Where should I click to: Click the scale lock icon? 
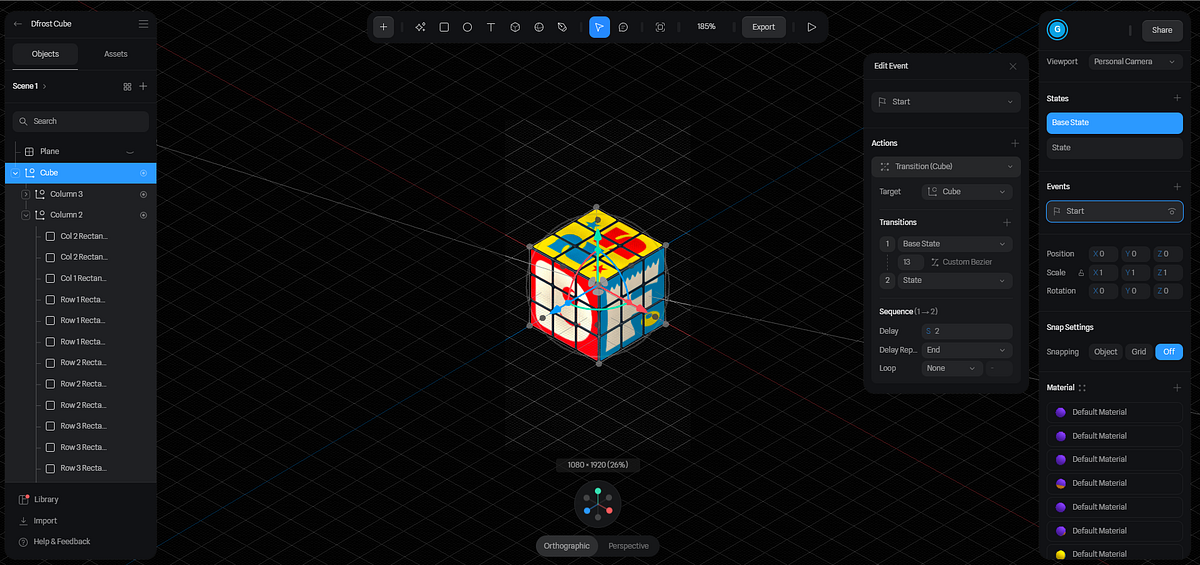tap(1079, 272)
